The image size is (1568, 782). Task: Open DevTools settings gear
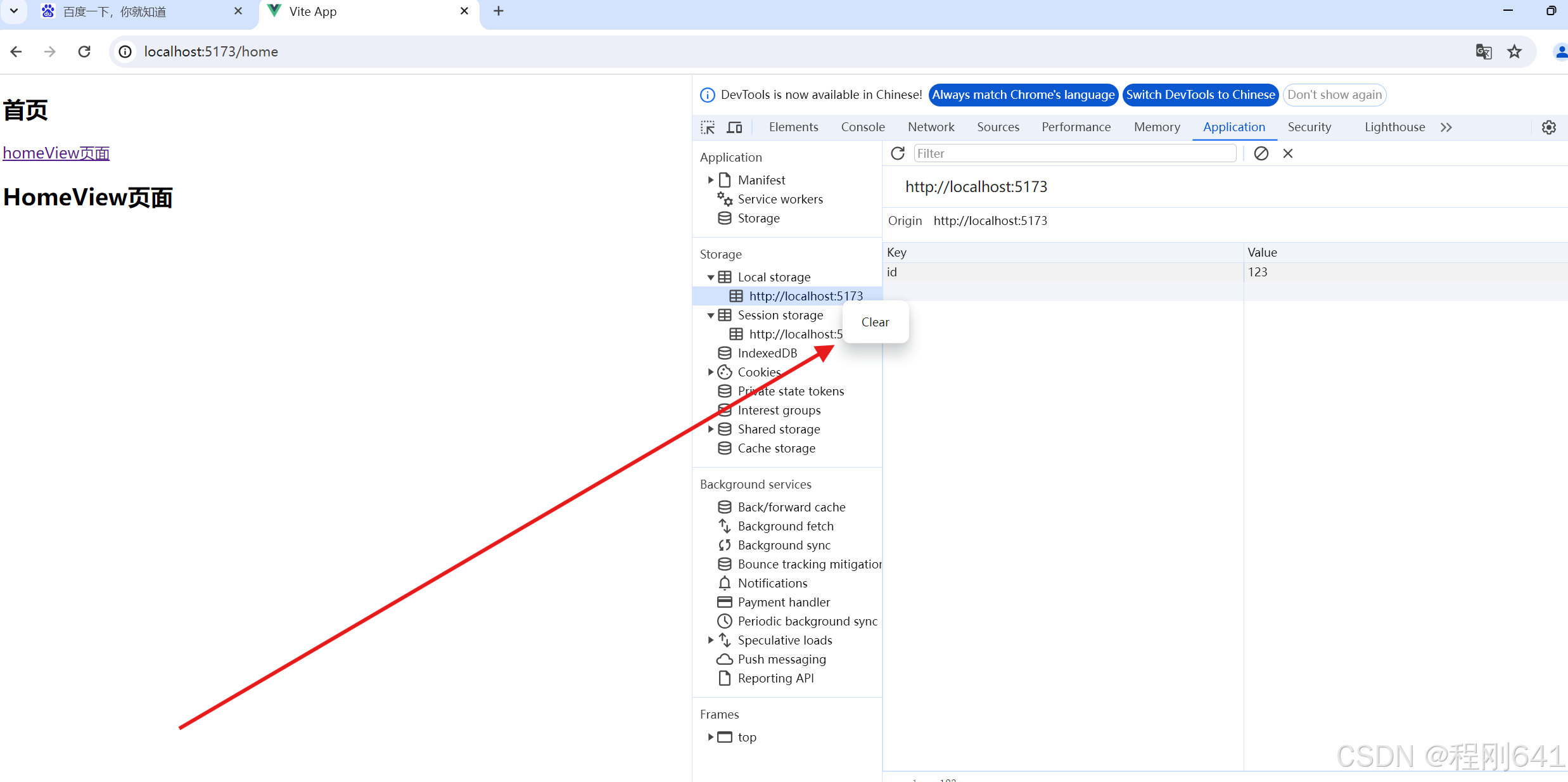click(1548, 127)
